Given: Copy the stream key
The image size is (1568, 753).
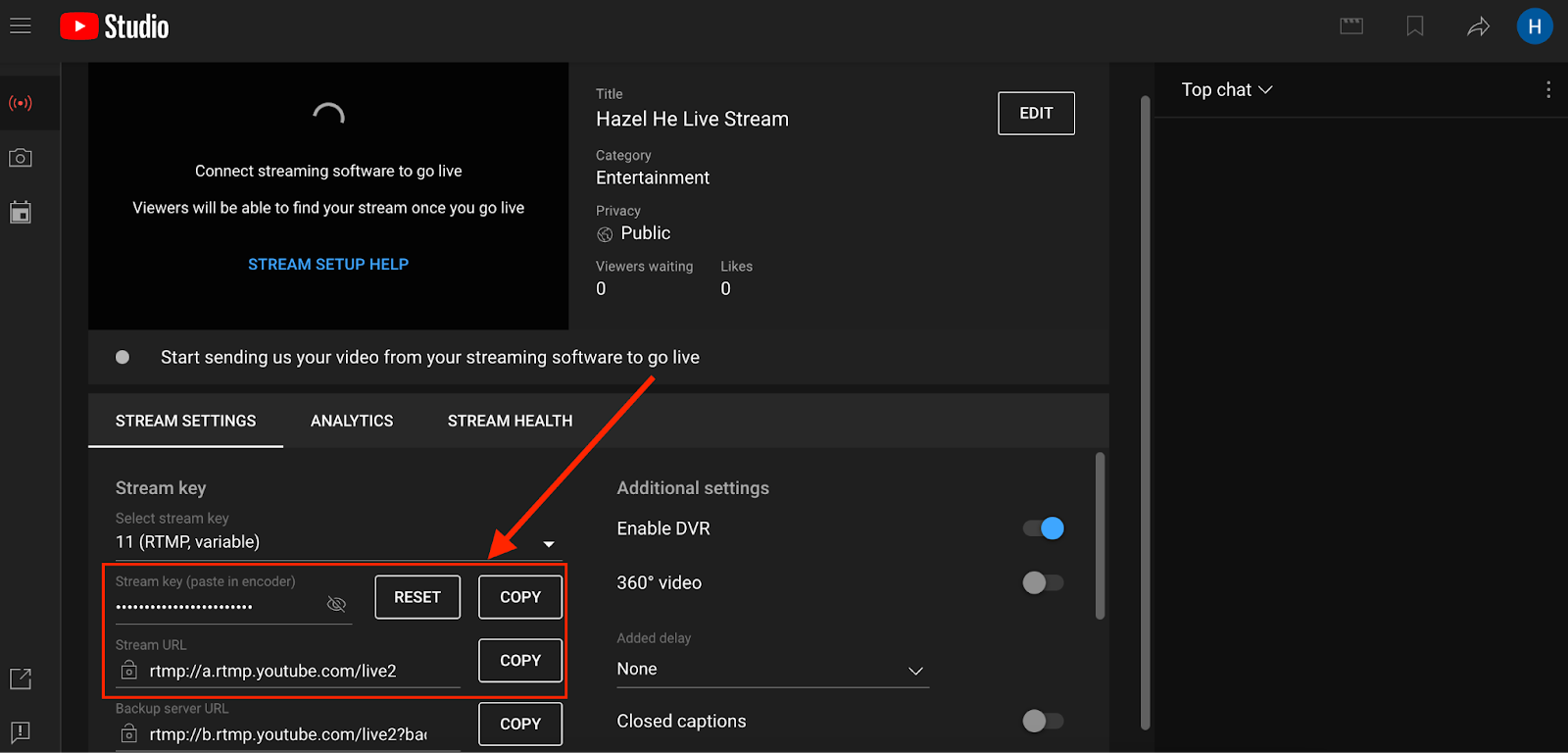Looking at the screenshot, I should click(x=520, y=597).
